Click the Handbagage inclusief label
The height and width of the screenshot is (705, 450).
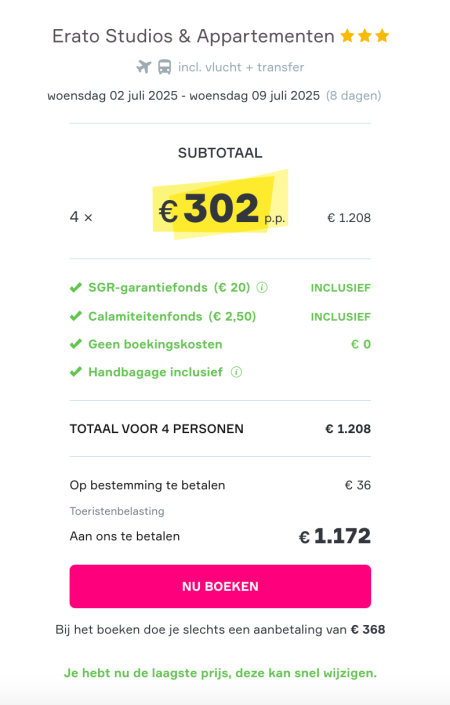pos(156,372)
